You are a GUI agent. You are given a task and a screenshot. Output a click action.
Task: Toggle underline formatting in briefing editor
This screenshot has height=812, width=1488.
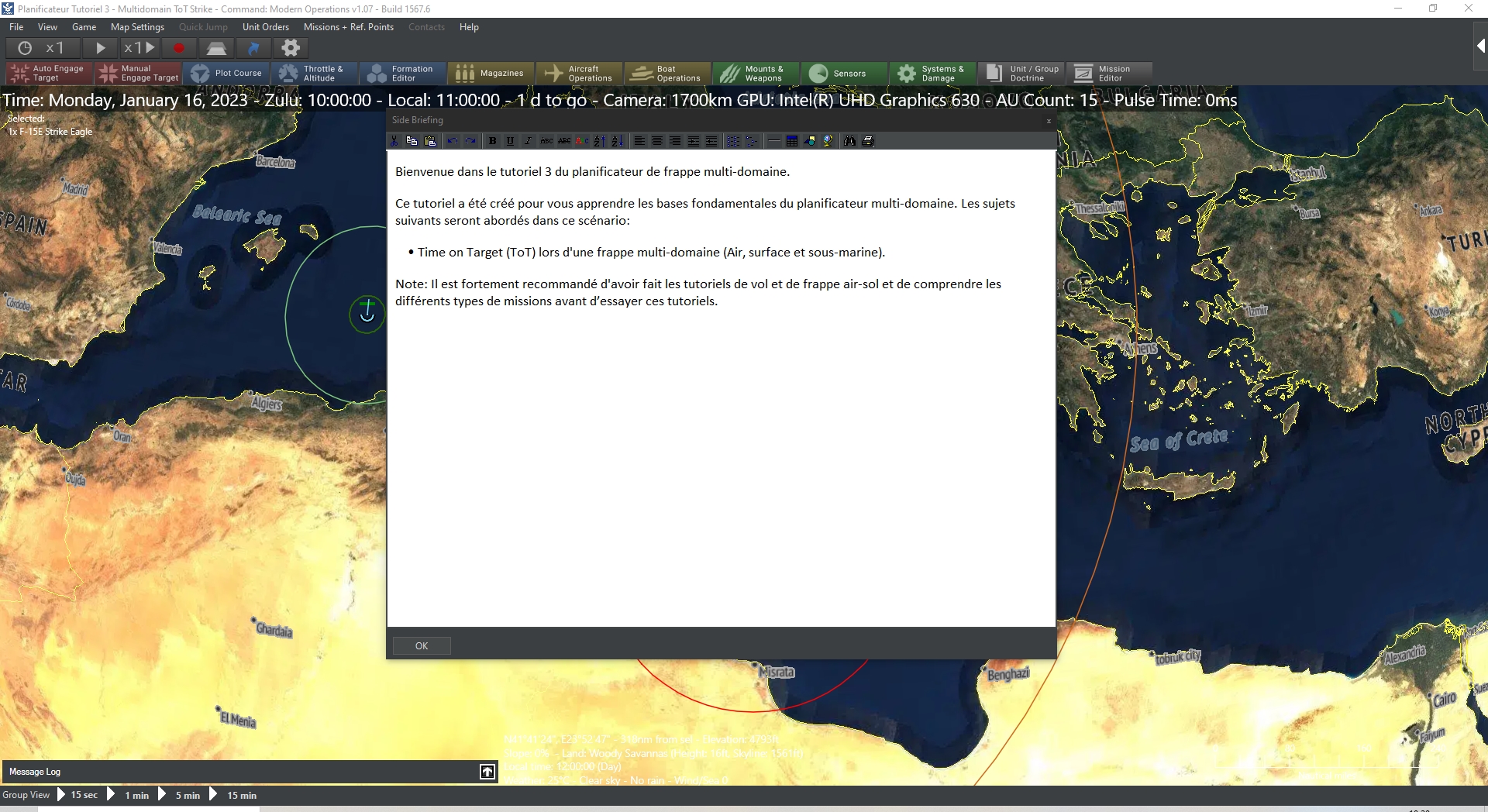point(510,141)
